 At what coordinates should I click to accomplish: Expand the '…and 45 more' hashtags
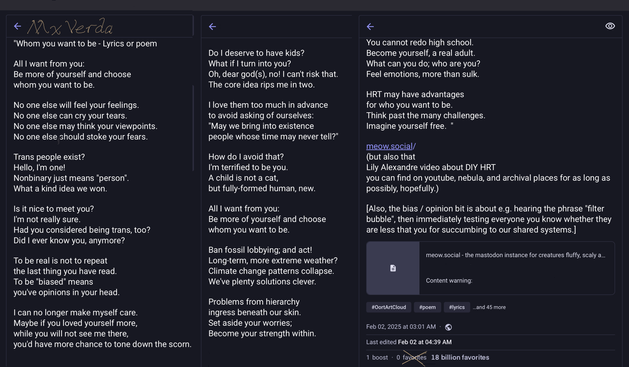point(489,307)
